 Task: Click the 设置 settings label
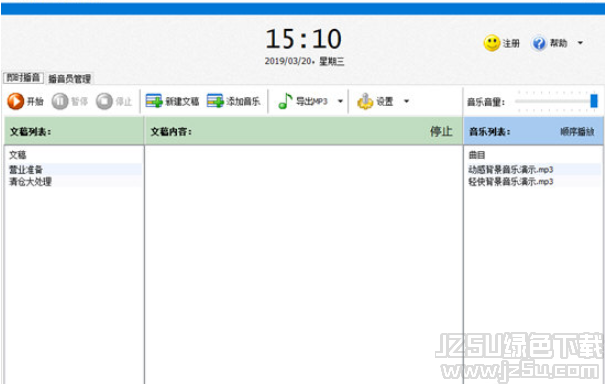[385, 101]
